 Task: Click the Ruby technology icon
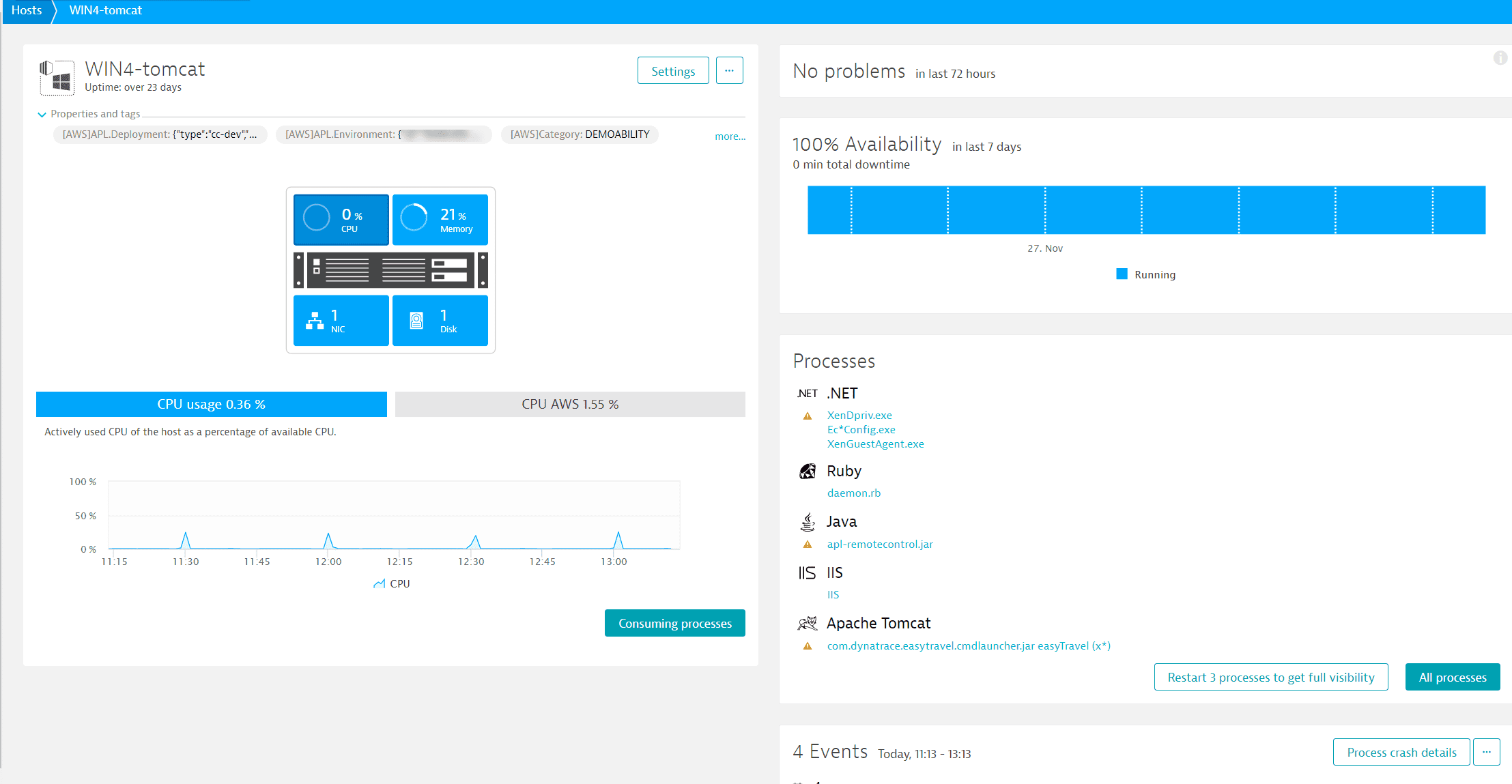pyautogui.click(x=808, y=471)
